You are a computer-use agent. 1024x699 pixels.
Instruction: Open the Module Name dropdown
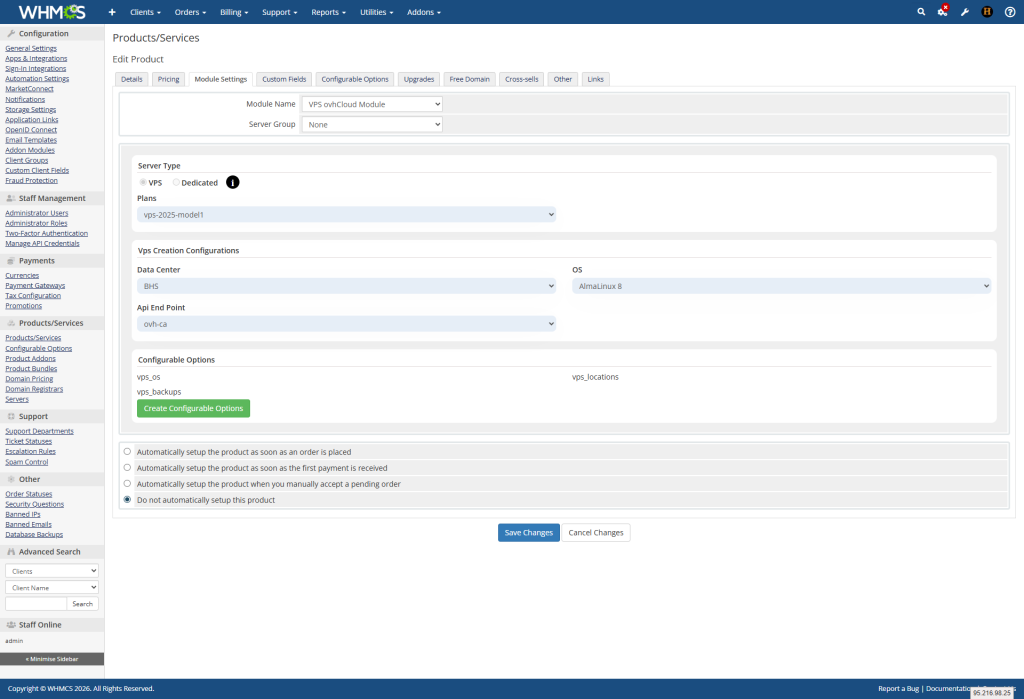[371, 103]
